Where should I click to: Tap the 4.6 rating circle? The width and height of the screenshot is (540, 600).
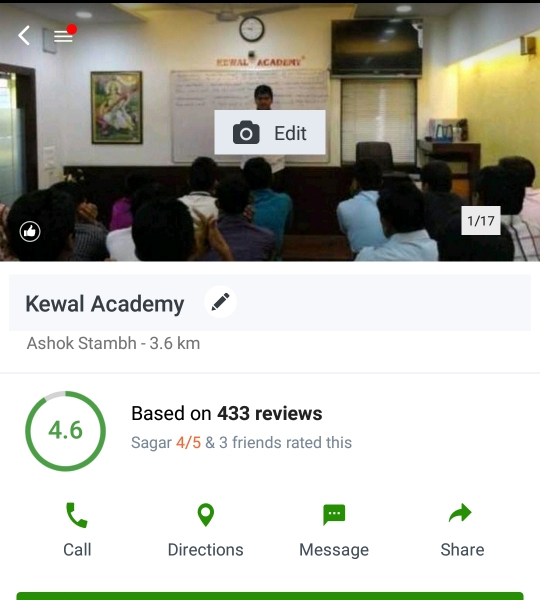click(x=65, y=431)
